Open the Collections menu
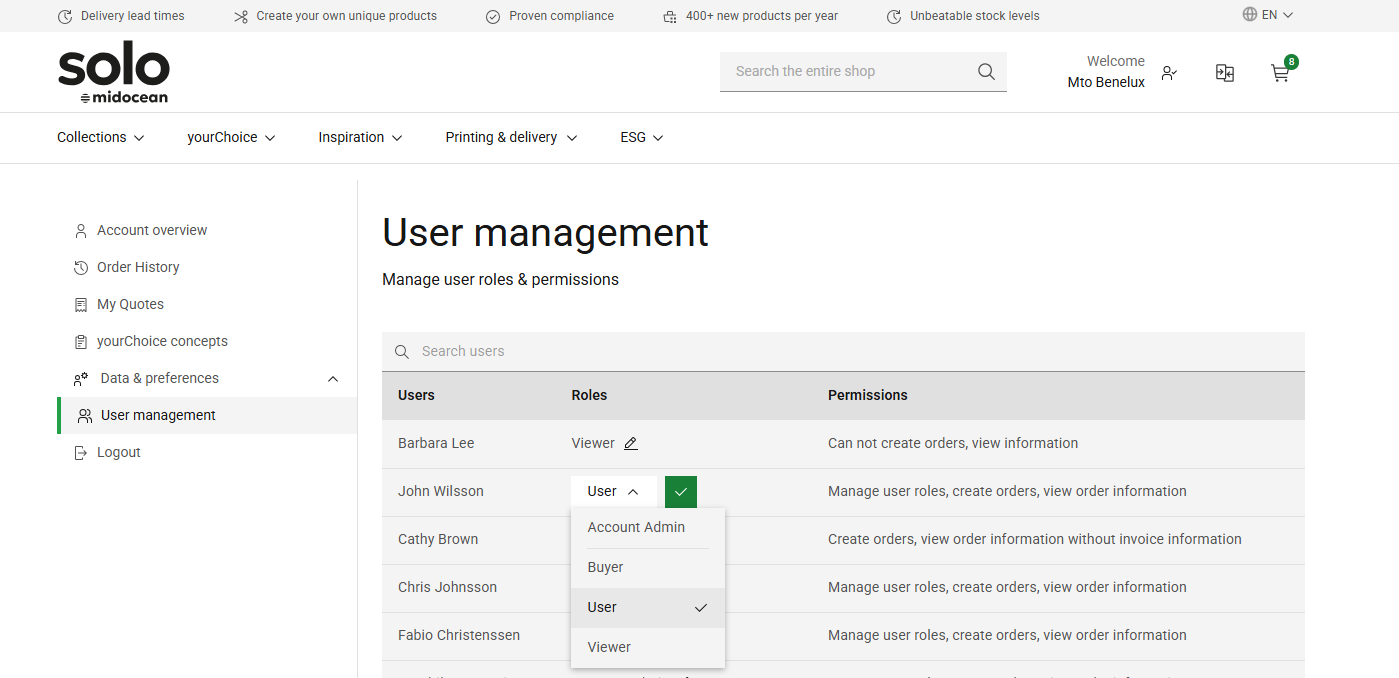This screenshot has width=1399, height=678. coord(99,137)
